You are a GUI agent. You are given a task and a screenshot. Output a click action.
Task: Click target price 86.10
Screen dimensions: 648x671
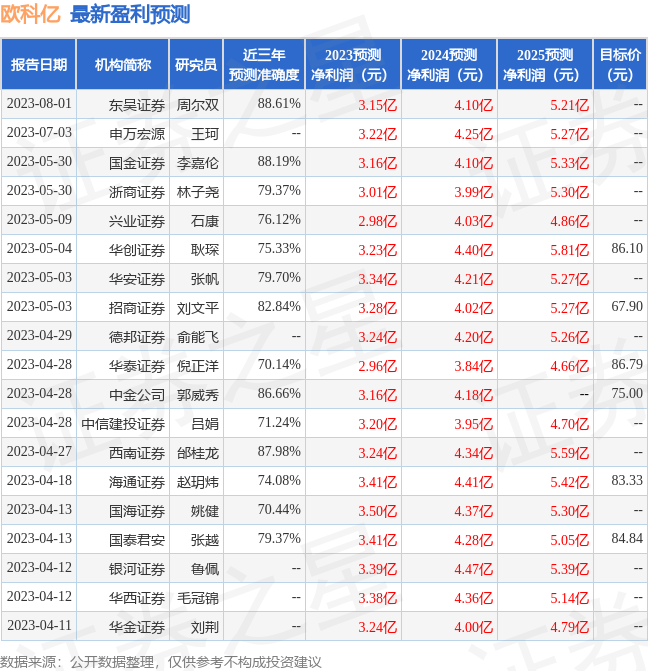(x=627, y=249)
